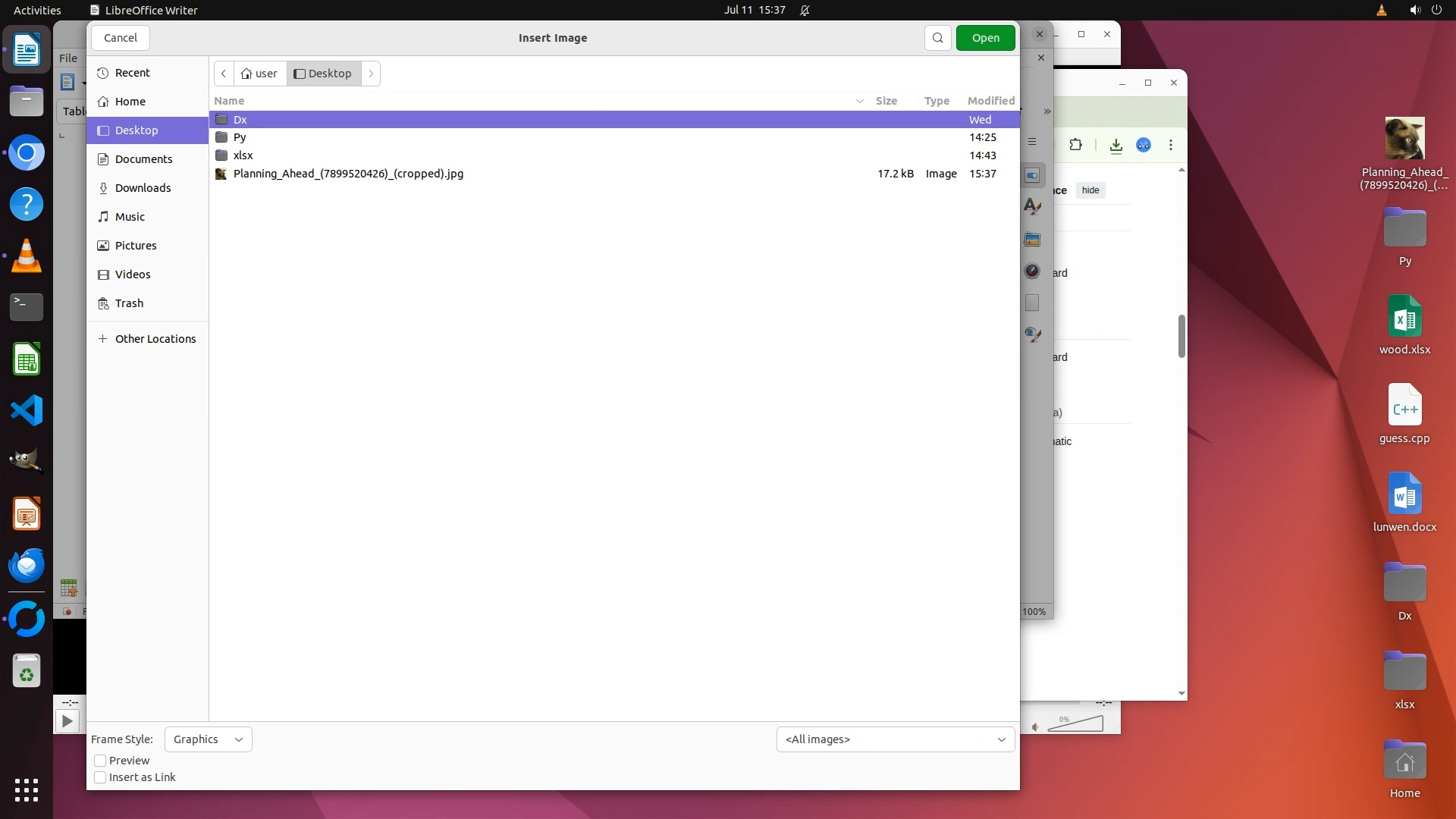Select the Py folder in list
This screenshot has height=819, width=1456.
[x=240, y=137]
